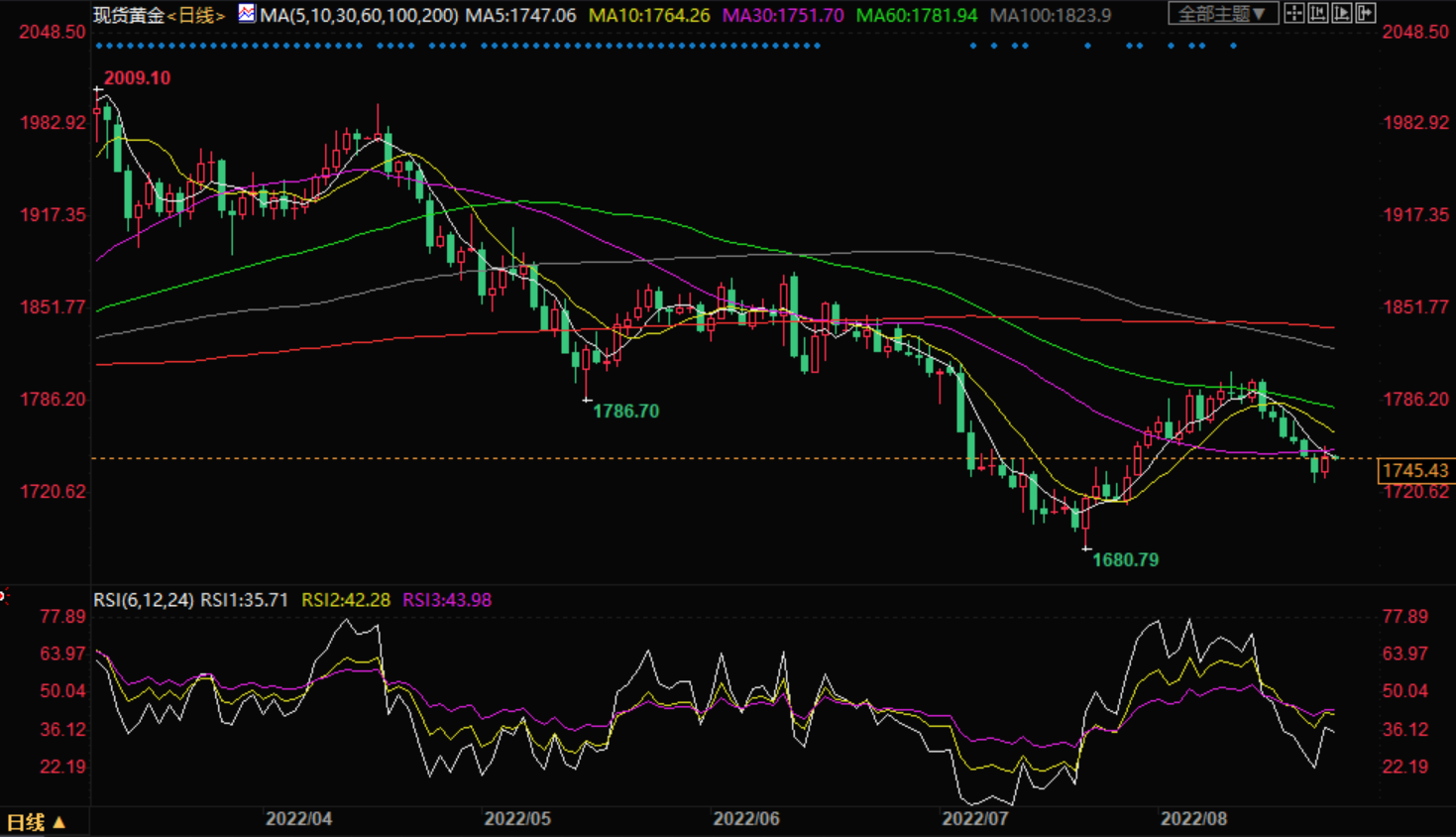Click MA(5,10,30,60,100,200) indicator label
The height and width of the screenshot is (837, 1456).
pyautogui.click(x=359, y=15)
